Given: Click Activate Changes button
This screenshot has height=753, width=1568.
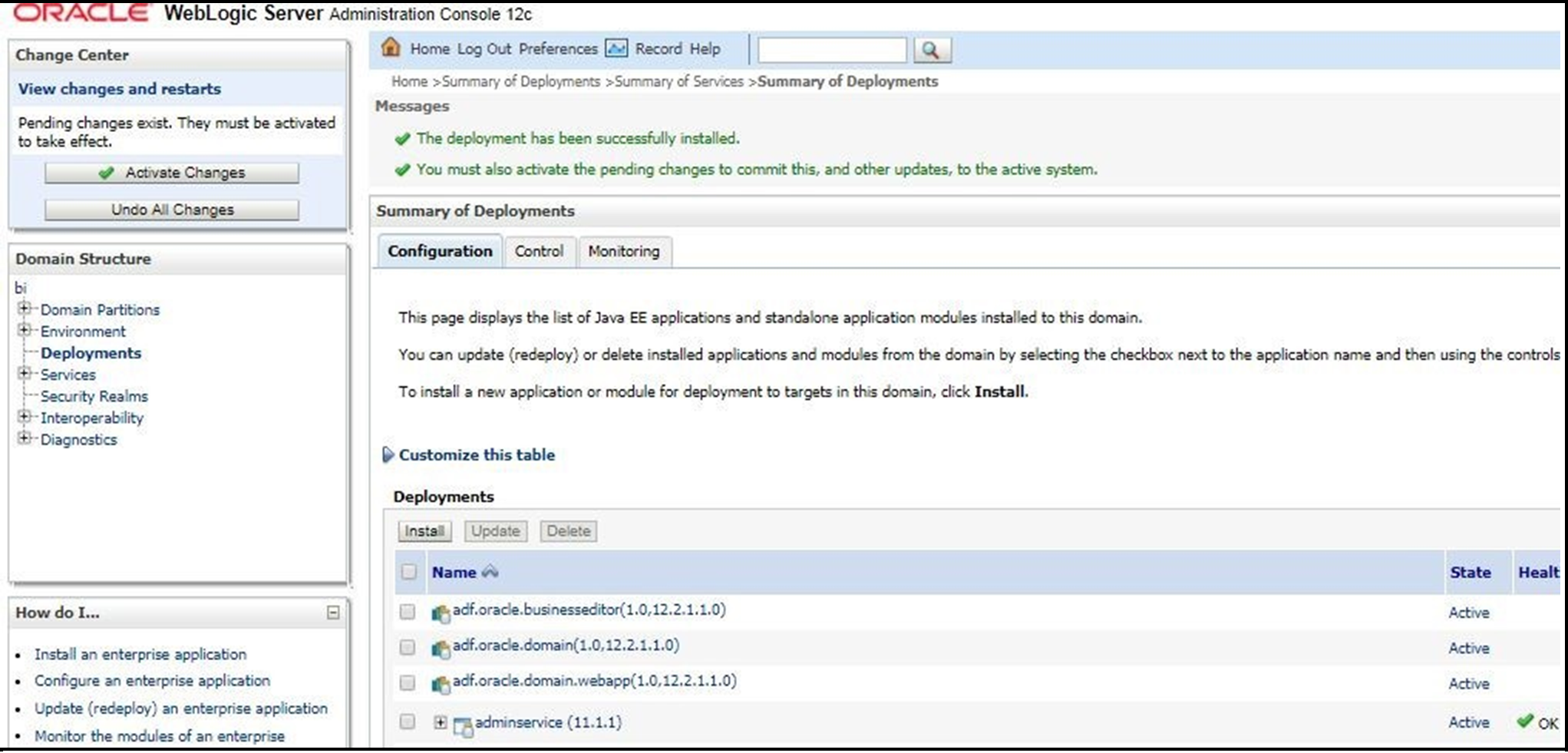Looking at the screenshot, I should pos(172,173).
